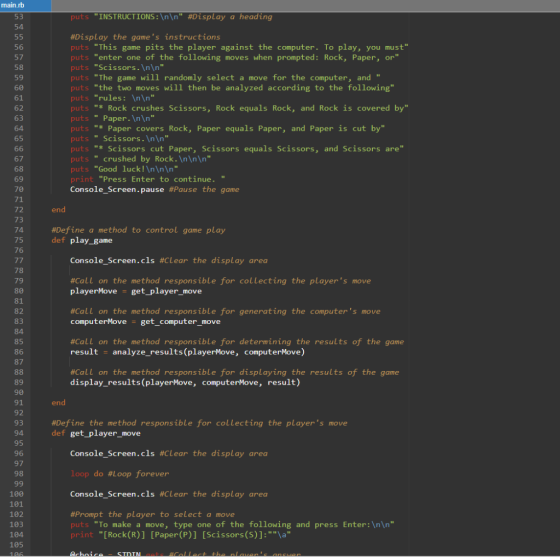Click comment '#Display the game's instructions'
The width and height of the screenshot is (560, 557).
pos(145,37)
